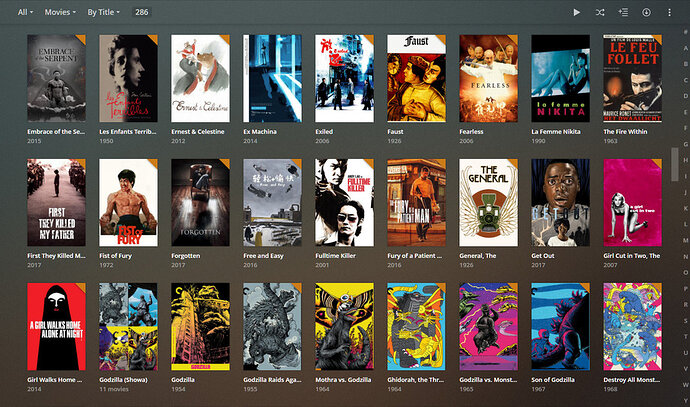Screen dimensions: 690x407
Task: Shuffle the movie library
Action: (x=600, y=12)
